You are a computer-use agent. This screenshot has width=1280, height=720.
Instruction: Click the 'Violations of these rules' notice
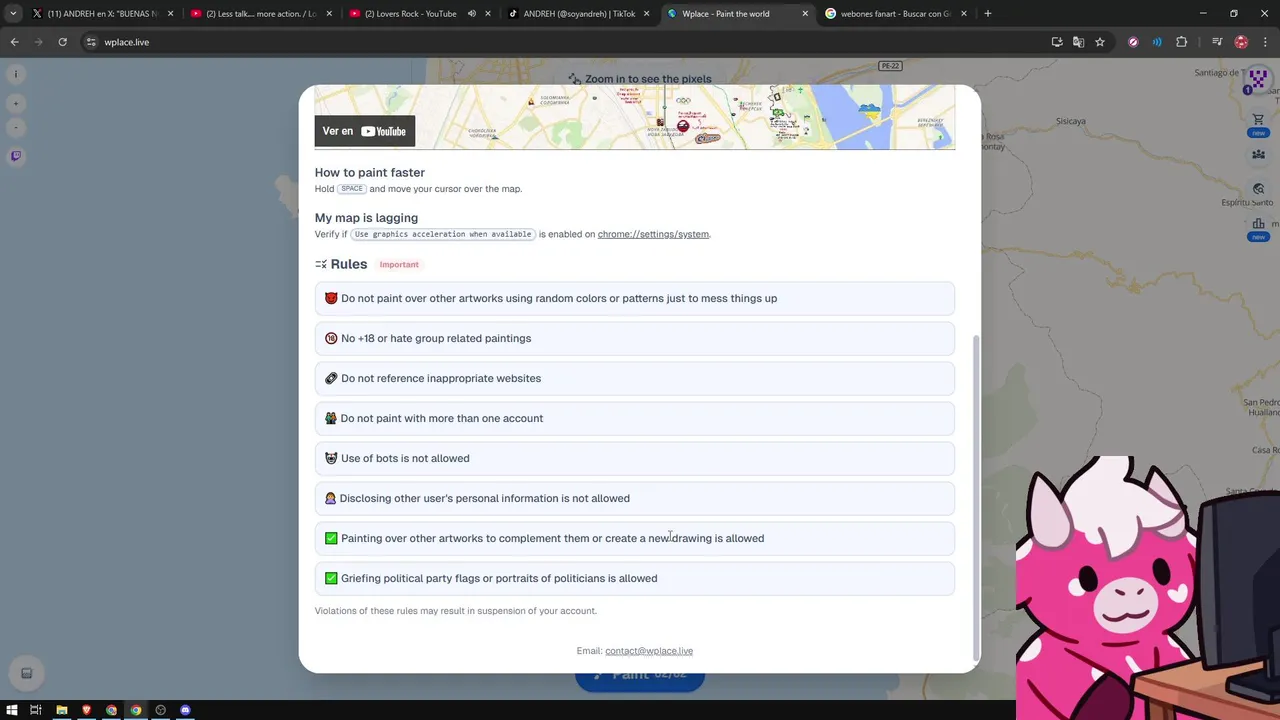(x=456, y=611)
